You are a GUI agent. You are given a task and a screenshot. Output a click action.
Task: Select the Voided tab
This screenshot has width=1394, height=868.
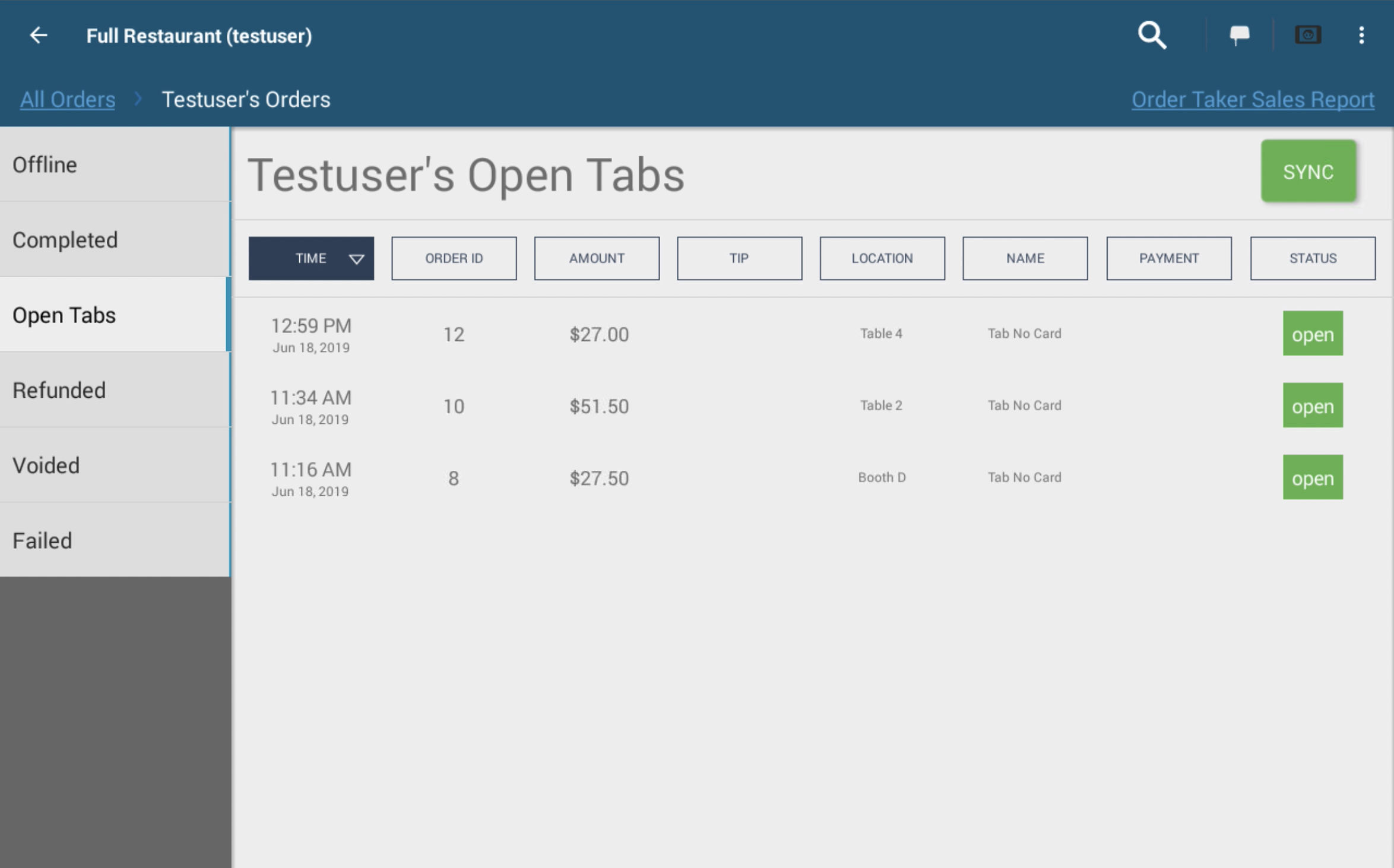(x=115, y=465)
